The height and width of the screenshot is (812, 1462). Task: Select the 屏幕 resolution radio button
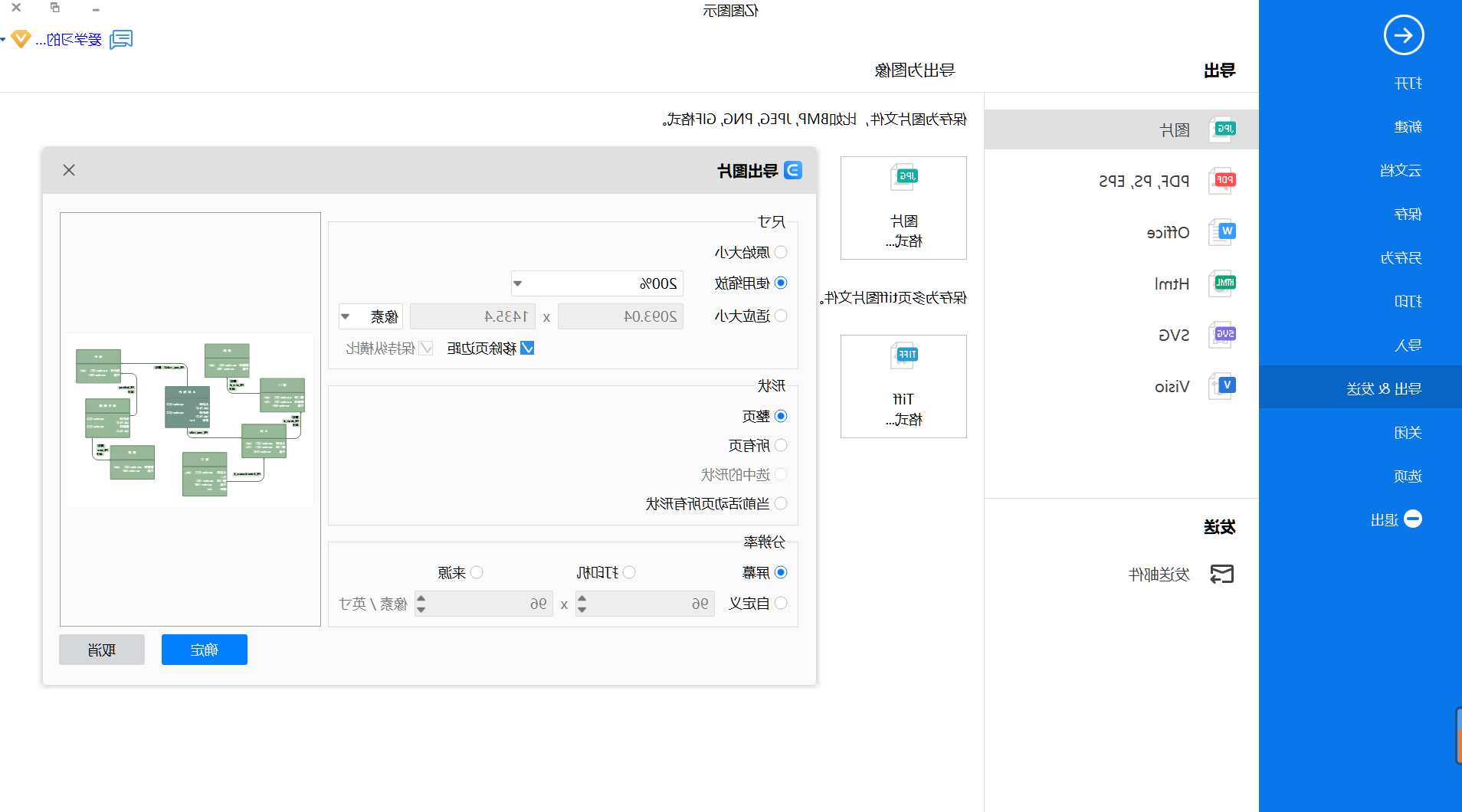click(781, 572)
